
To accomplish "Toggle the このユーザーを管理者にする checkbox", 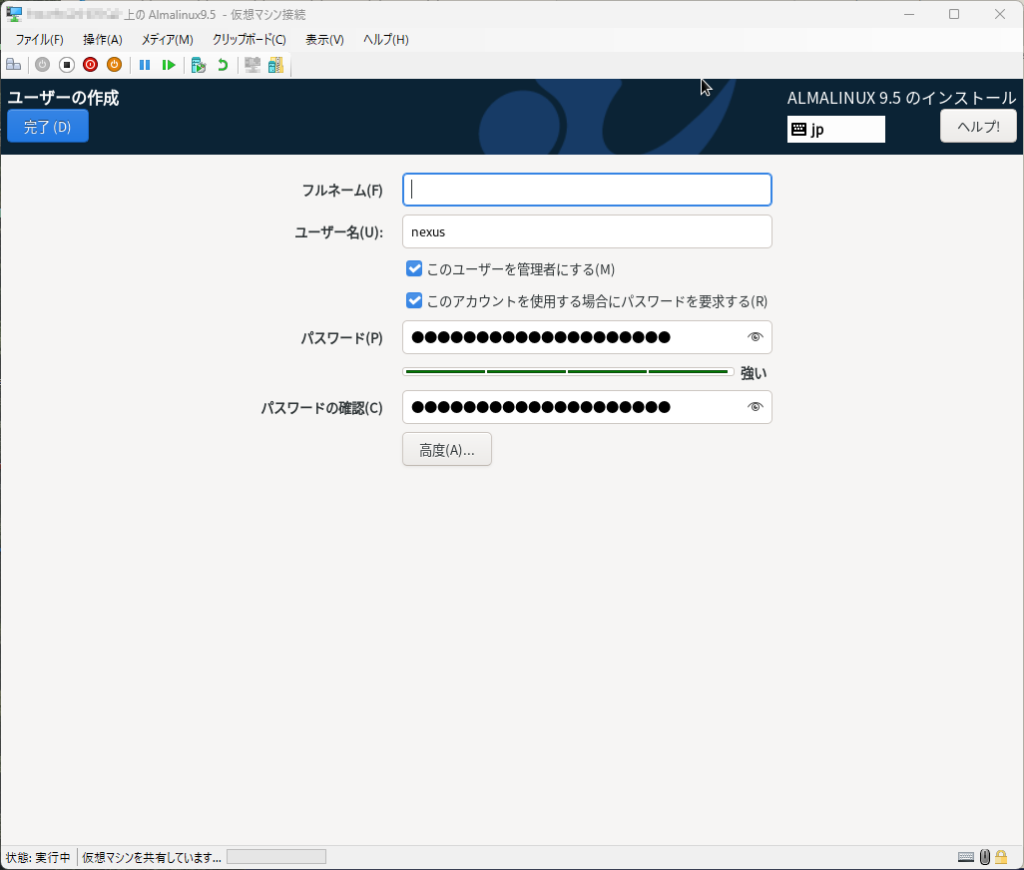I will (414, 269).
